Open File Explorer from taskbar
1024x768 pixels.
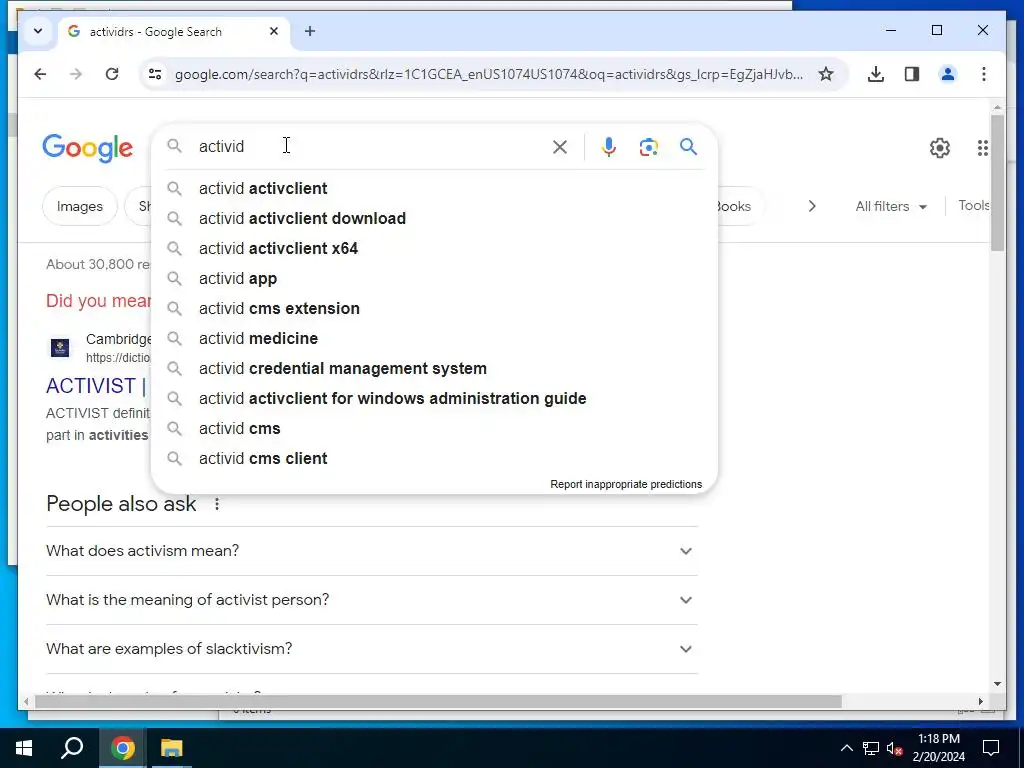[171, 748]
